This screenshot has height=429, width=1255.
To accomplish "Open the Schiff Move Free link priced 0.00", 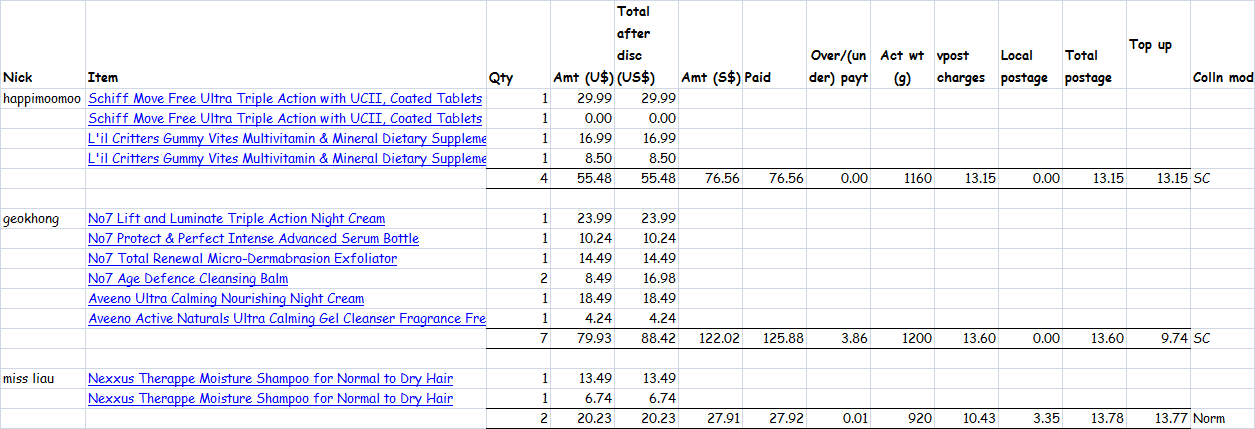I will tap(285, 119).
